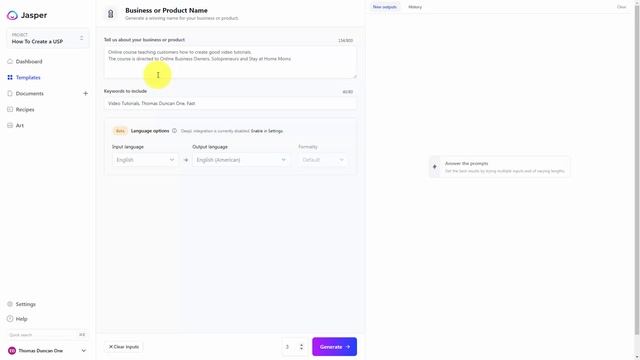Expand the Thomas Duncan One account menu
This screenshot has height=360, width=640.
pos(47,351)
